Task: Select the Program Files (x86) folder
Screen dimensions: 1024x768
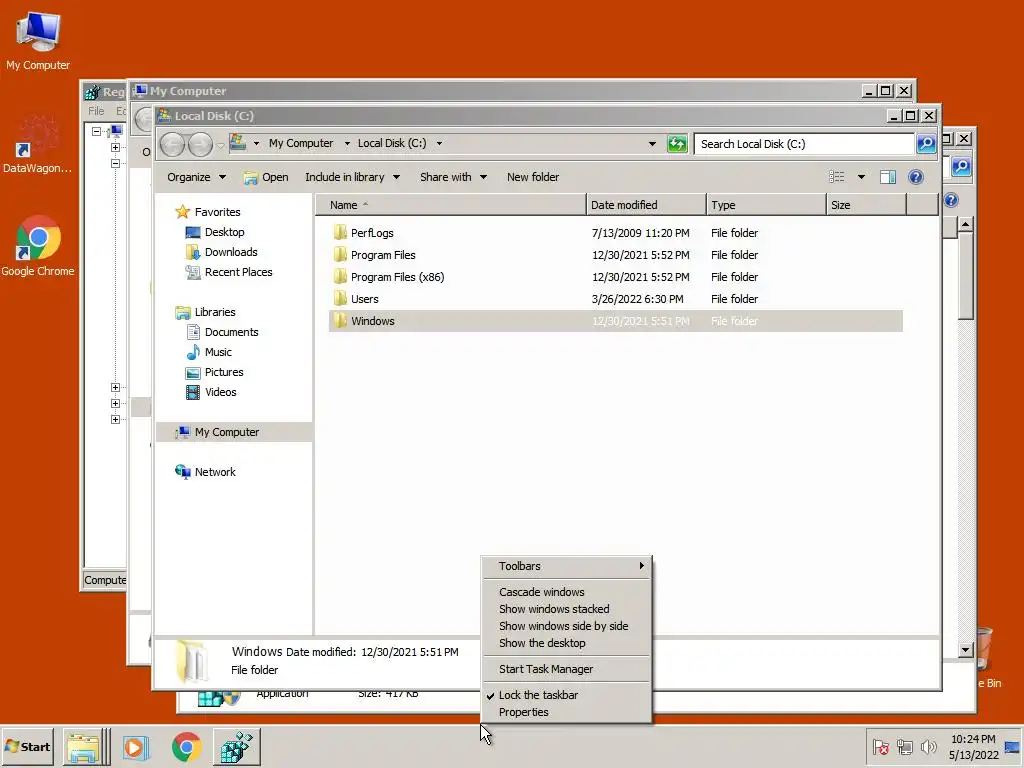Action: click(389, 277)
